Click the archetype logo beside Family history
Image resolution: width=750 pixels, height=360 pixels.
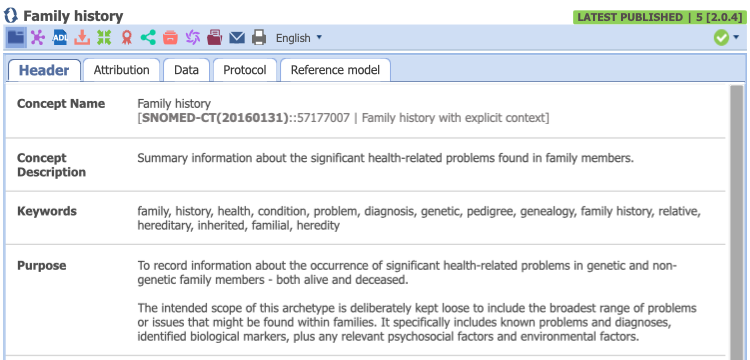[x=10, y=16]
